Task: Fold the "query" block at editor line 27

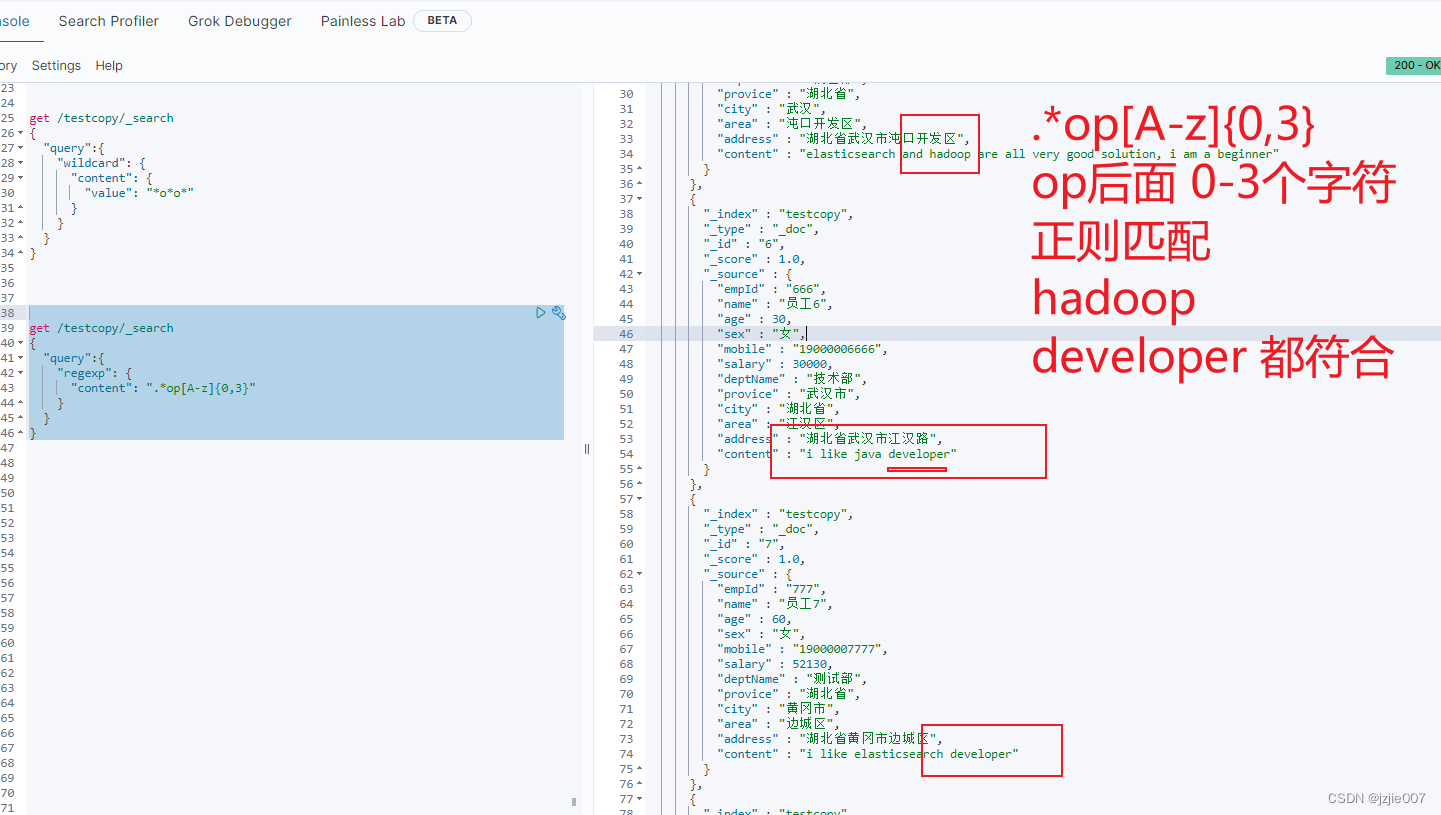Action: pyautogui.click(x=21, y=148)
